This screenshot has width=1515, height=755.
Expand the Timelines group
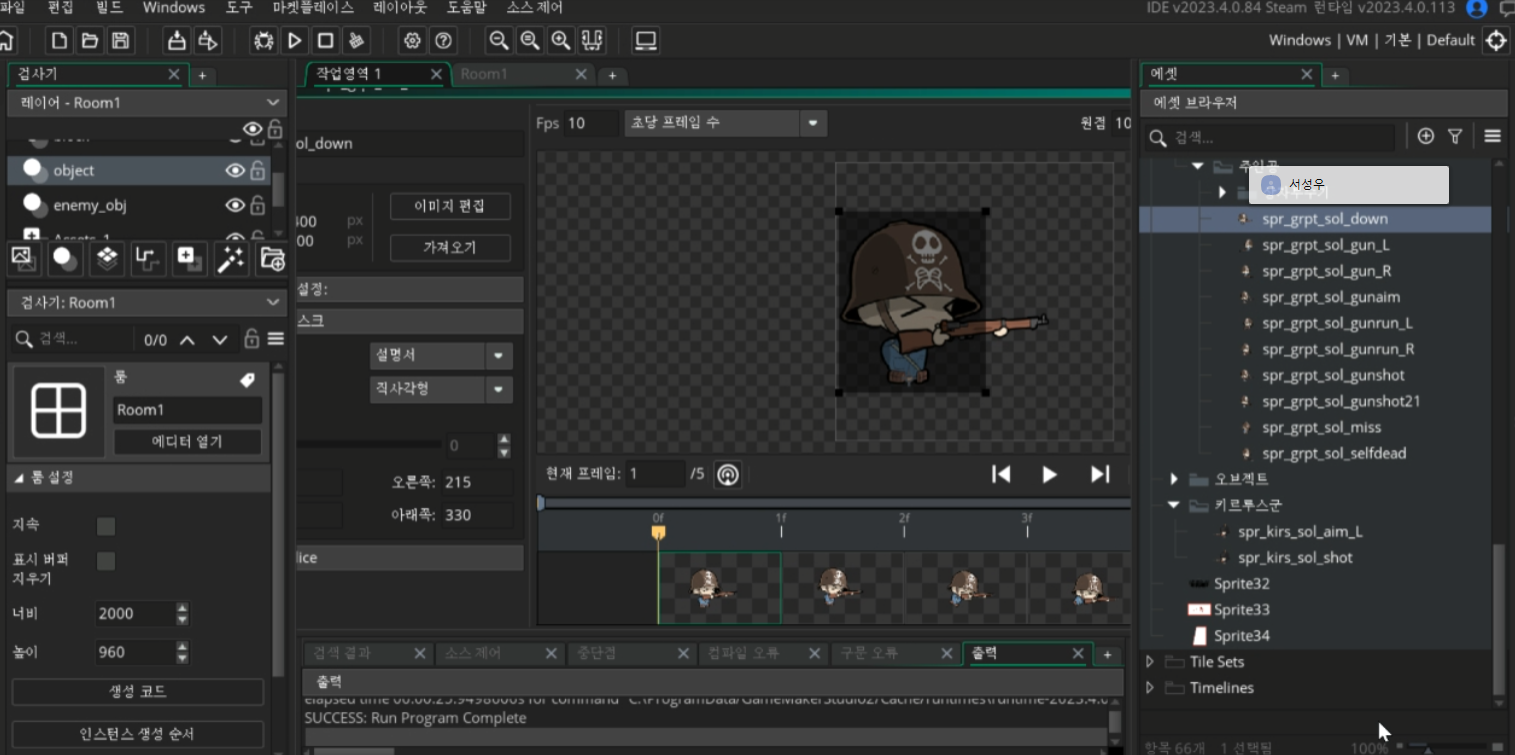[x=1150, y=688]
